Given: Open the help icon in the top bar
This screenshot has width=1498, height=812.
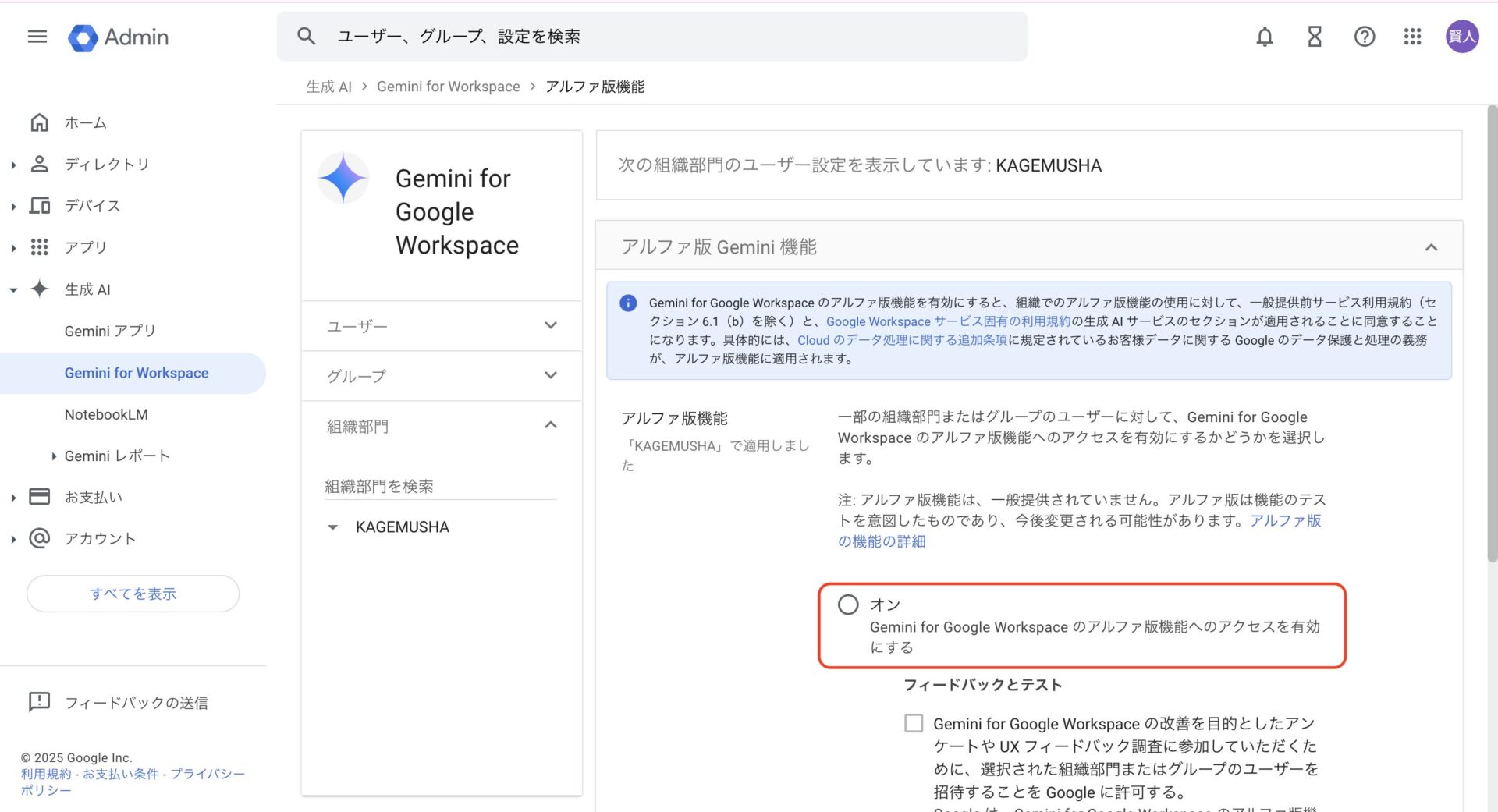Looking at the screenshot, I should [1364, 37].
